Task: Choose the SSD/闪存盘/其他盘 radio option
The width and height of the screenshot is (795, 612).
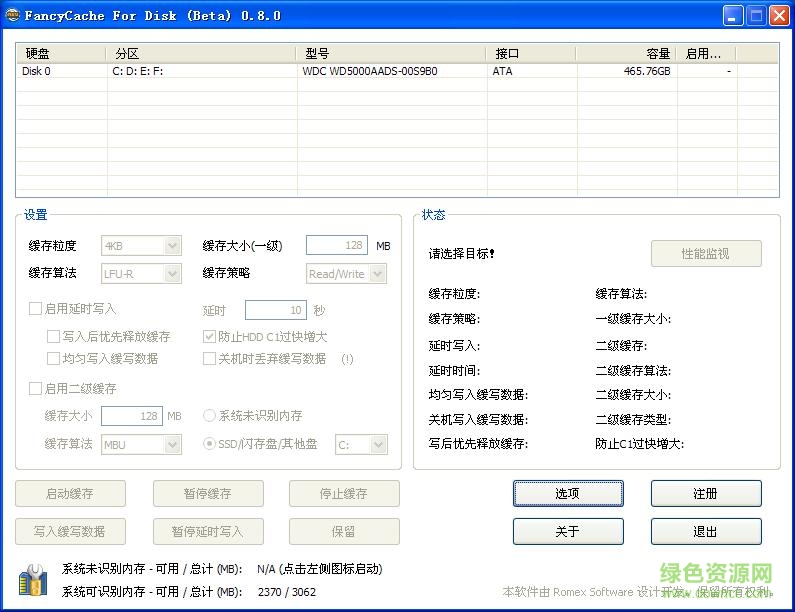Action: point(210,444)
